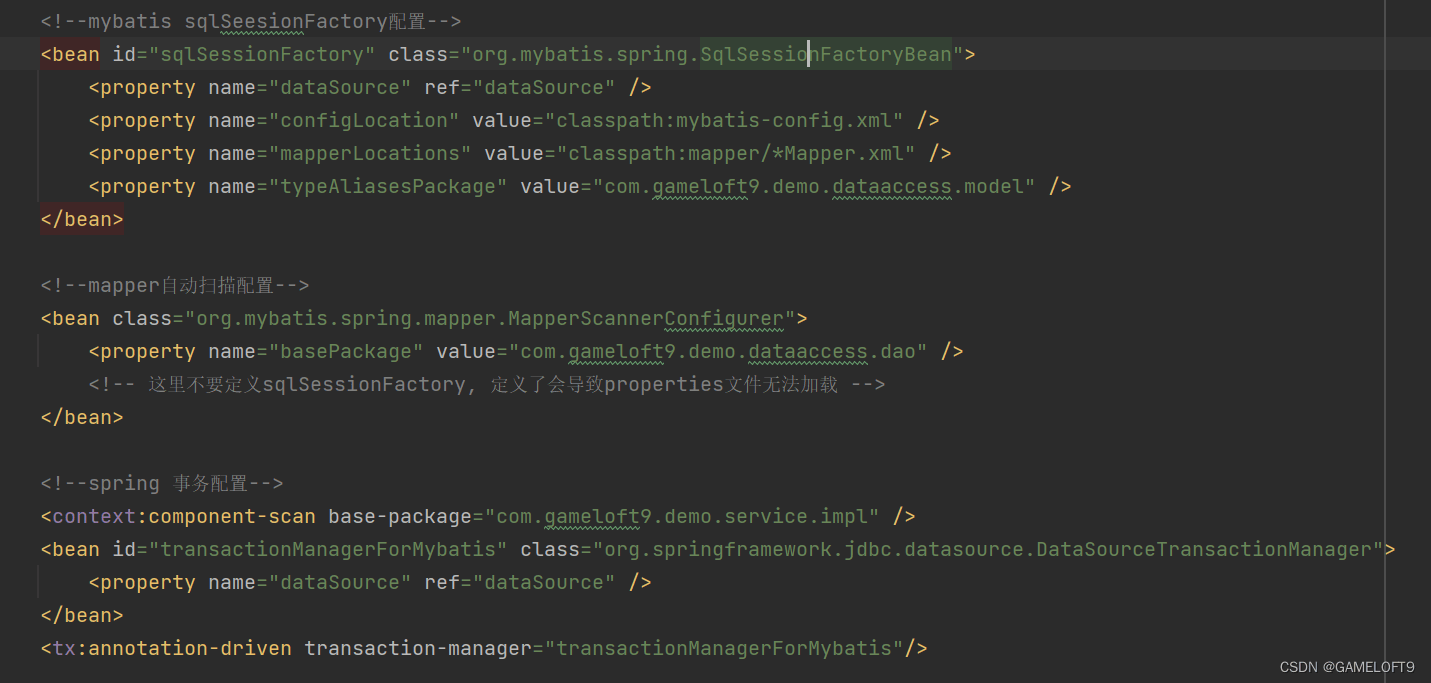The image size is (1431, 683).
Task: Click ref="dataSource" inside the transactionManagerForMybatis bean
Action: pos(520,582)
